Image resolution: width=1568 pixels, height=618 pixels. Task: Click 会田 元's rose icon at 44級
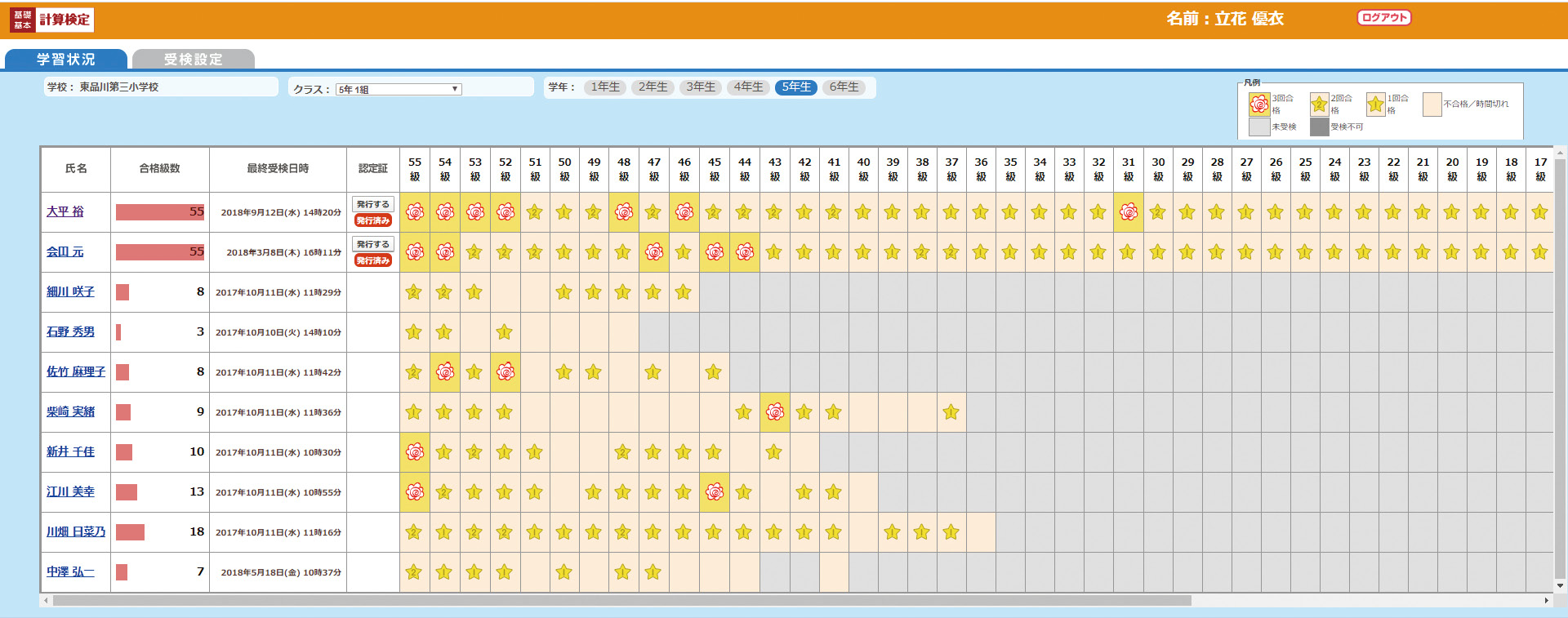(745, 252)
